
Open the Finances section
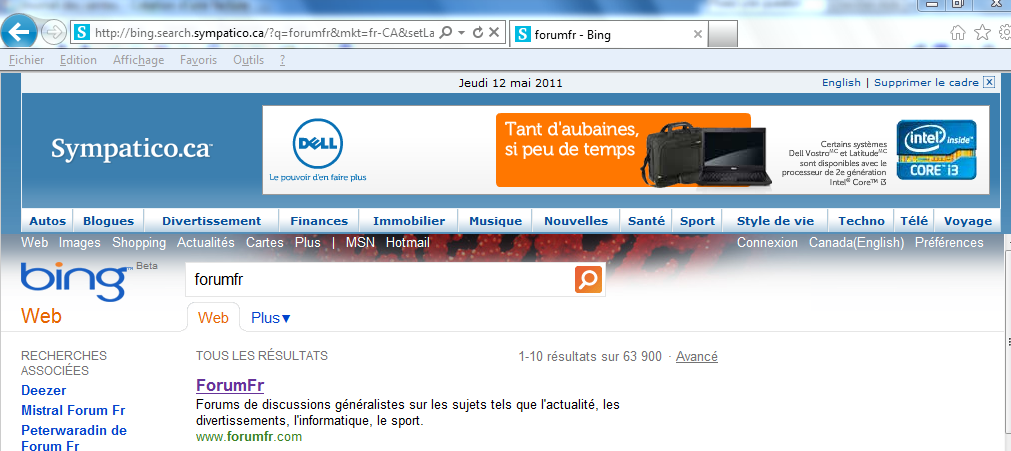pos(319,221)
